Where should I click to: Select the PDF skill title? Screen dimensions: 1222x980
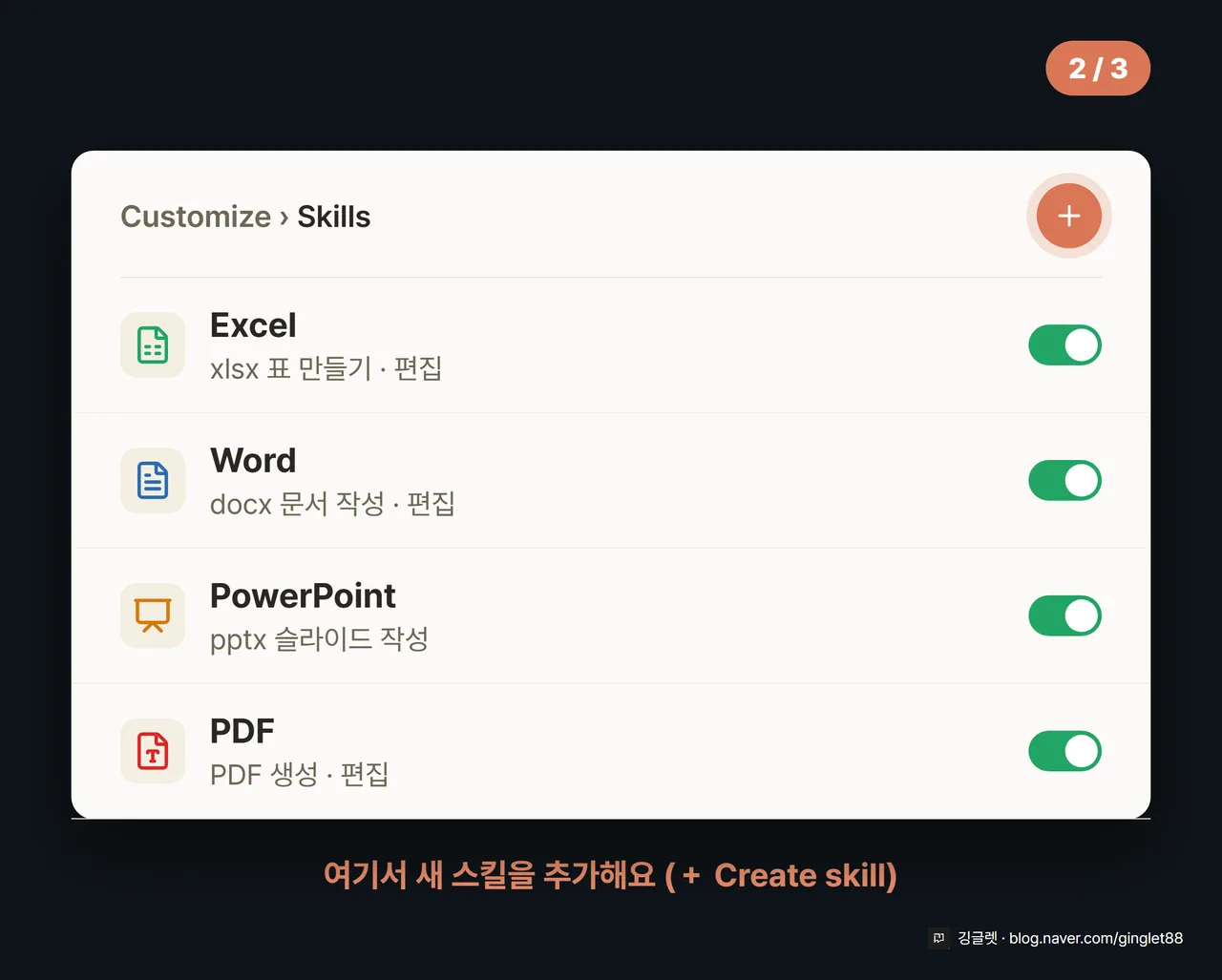(242, 732)
